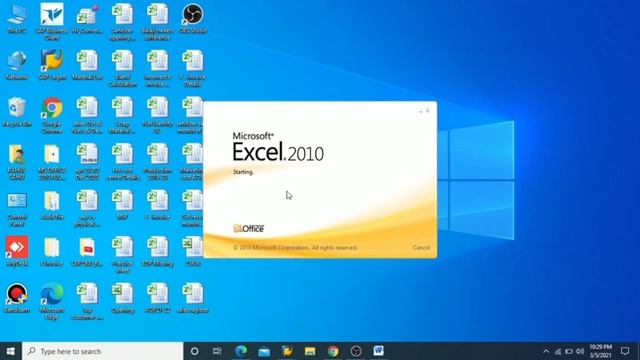Select user folder with person icon
This screenshot has height=360, width=640.
tap(17, 162)
